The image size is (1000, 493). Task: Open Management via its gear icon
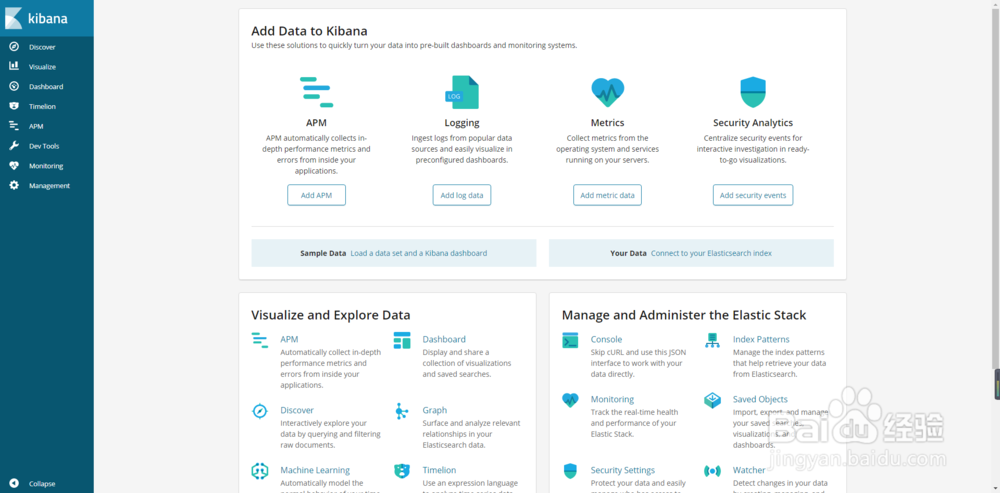(14, 186)
